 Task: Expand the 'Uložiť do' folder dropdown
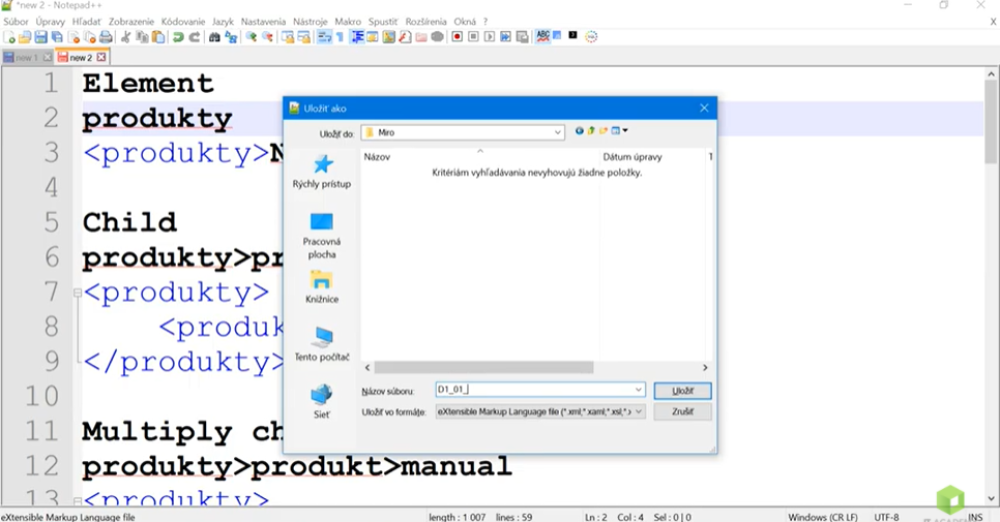558,132
